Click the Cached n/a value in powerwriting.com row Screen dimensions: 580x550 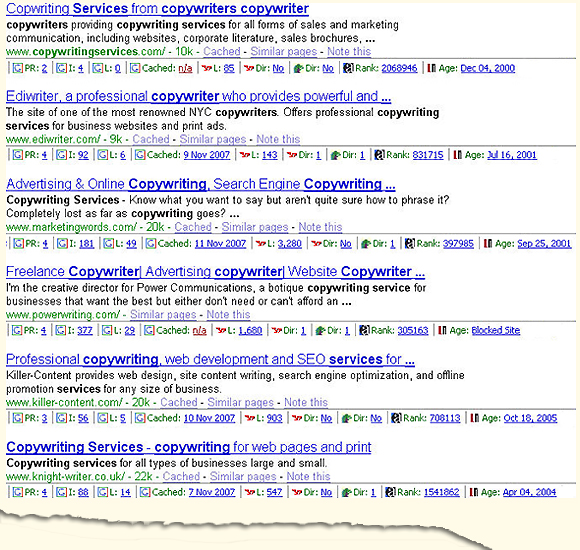tap(200, 330)
